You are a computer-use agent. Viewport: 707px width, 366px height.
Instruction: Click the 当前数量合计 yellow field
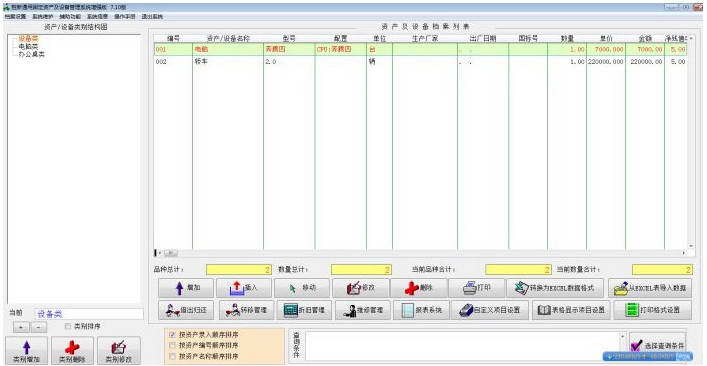click(x=662, y=270)
